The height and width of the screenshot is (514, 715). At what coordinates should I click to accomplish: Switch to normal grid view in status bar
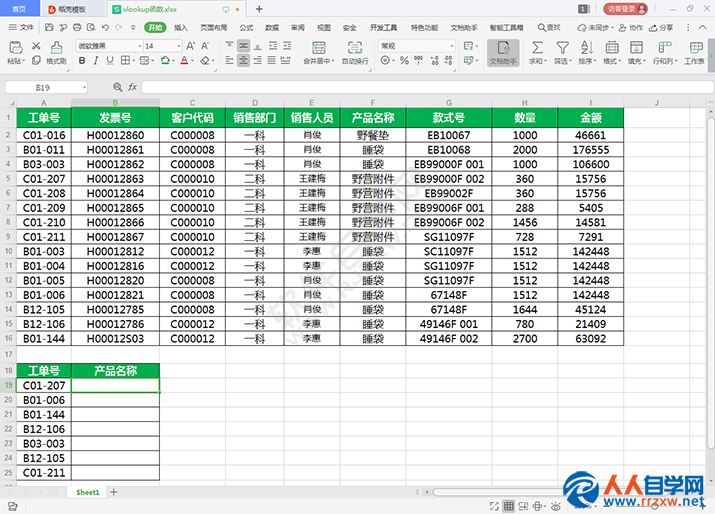[509, 506]
